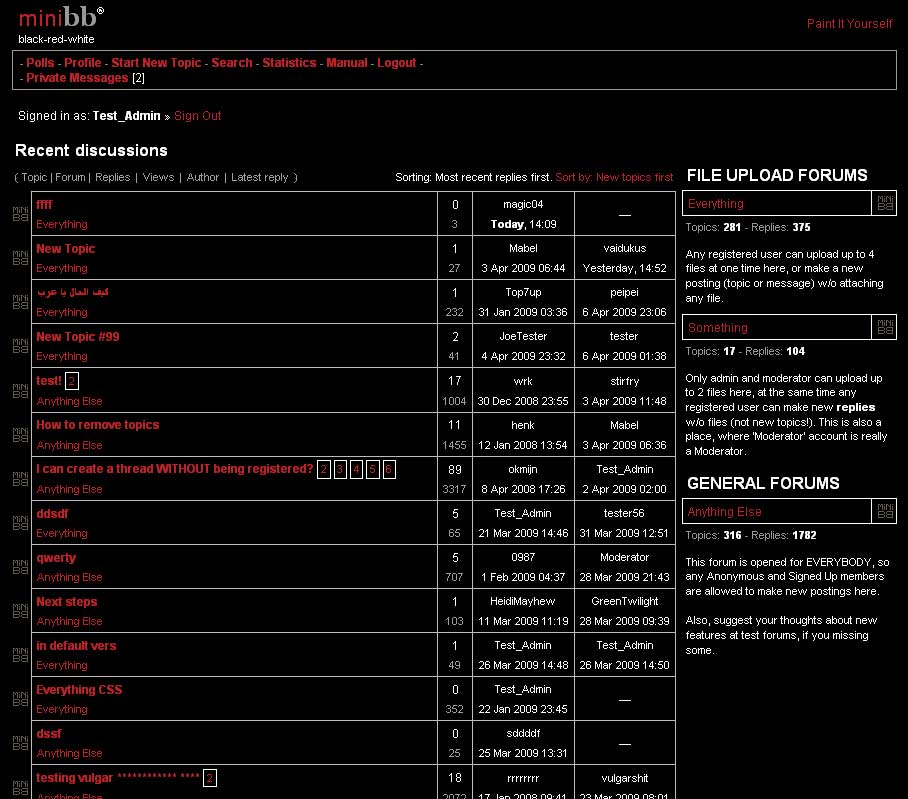Click Start New Topic in the menu
Image resolution: width=908 pixels, height=799 pixels.
click(x=156, y=63)
